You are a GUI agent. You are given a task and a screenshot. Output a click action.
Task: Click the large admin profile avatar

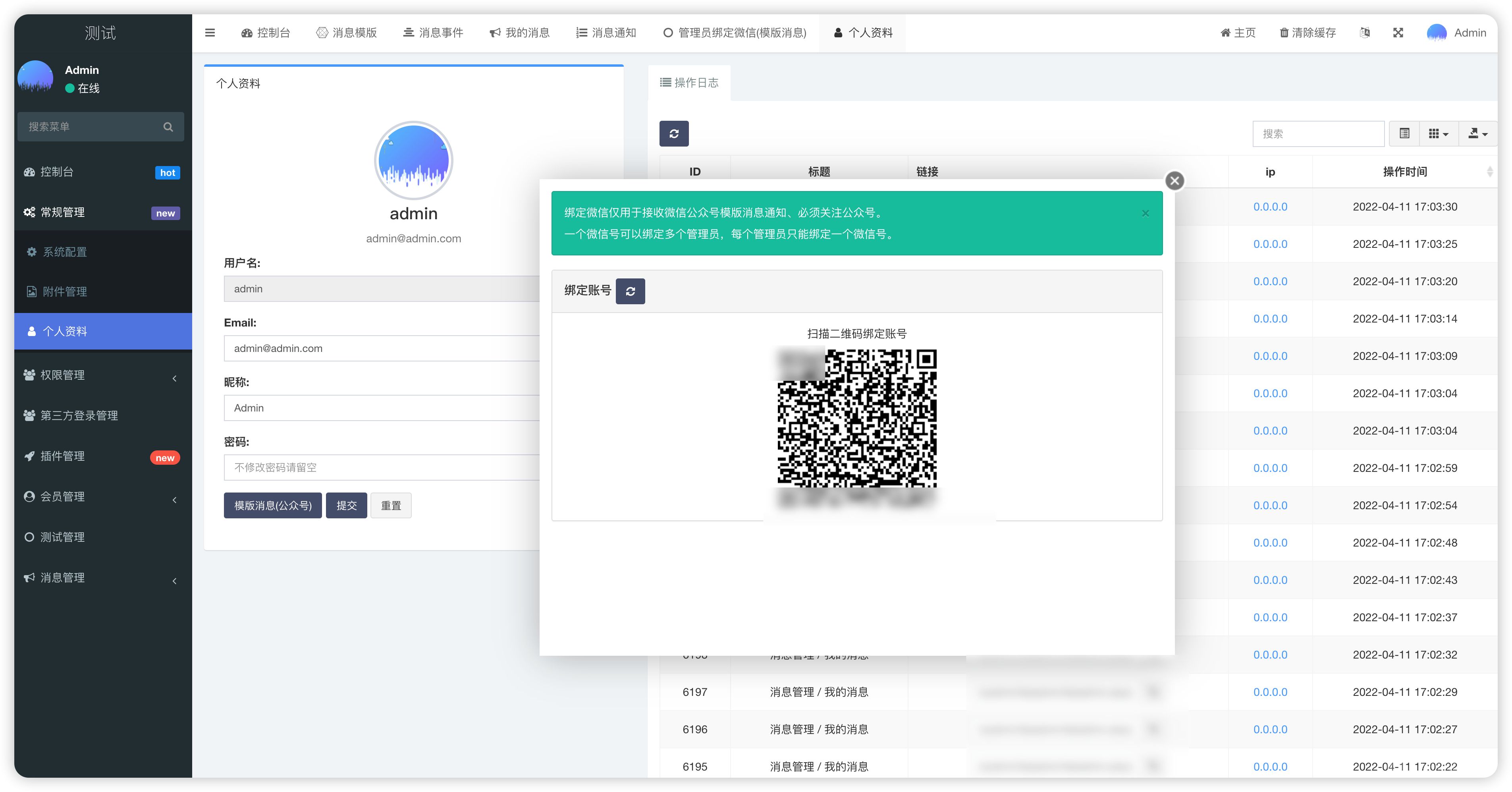[414, 160]
